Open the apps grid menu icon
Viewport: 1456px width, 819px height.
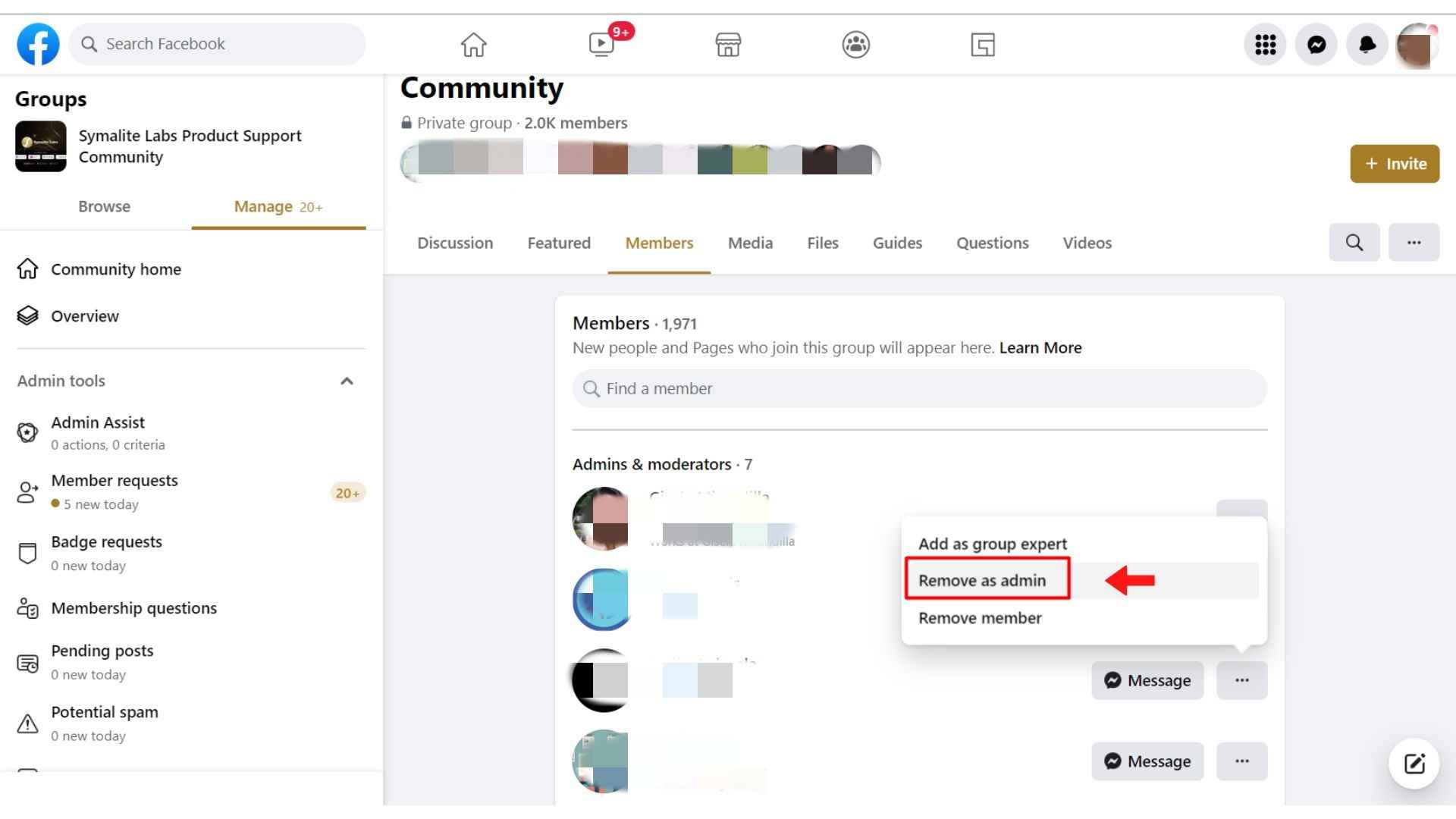coord(1265,45)
